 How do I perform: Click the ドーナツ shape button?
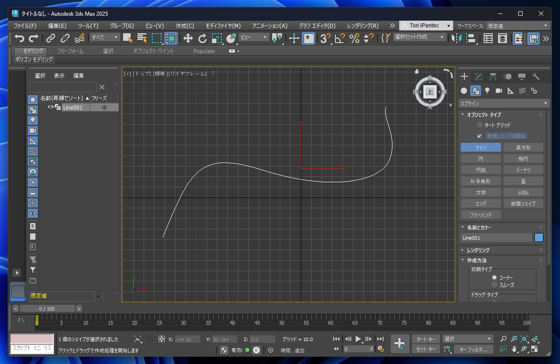523,170
